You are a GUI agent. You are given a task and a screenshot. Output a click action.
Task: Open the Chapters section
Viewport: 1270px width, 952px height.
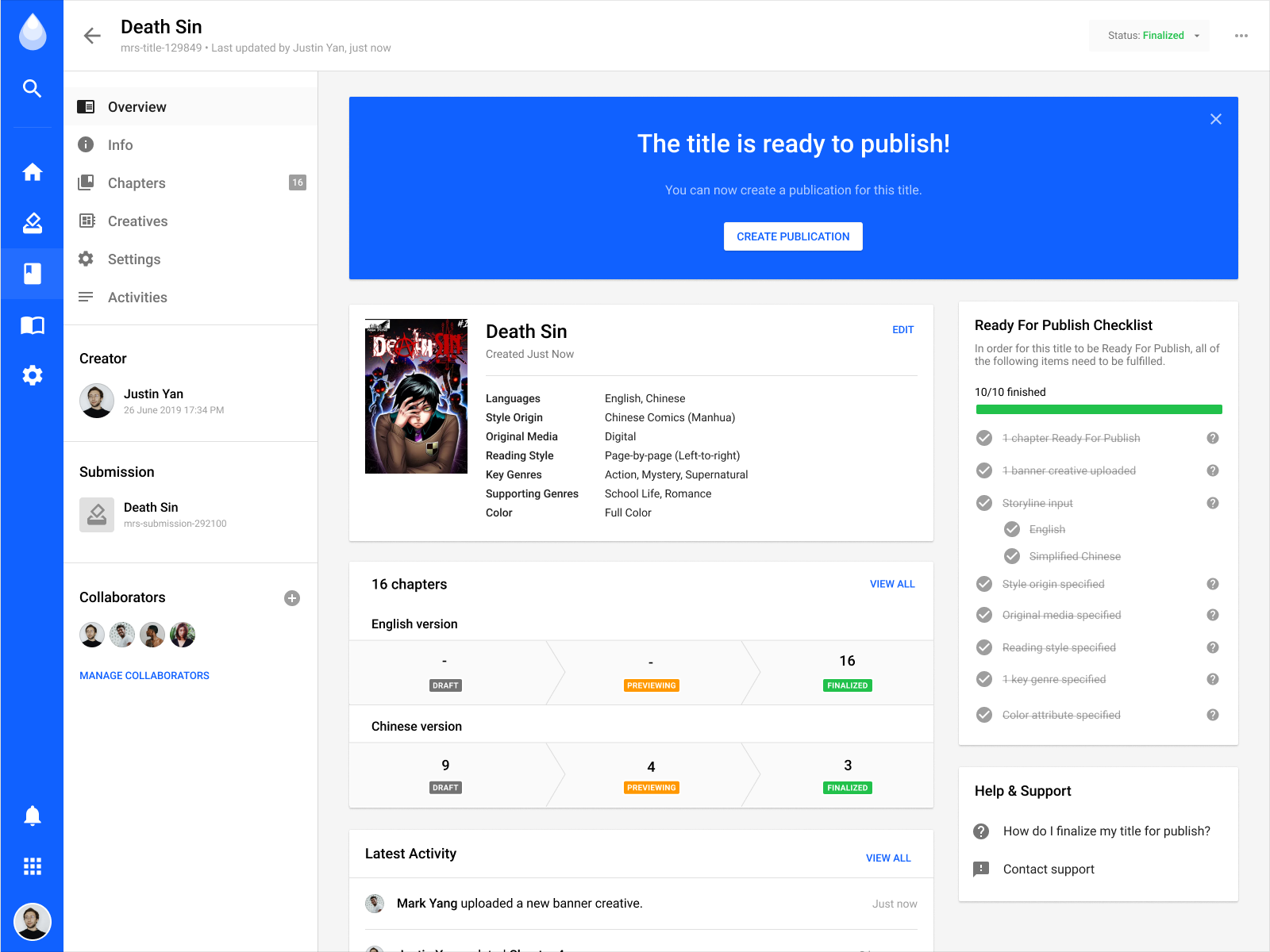(x=137, y=183)
